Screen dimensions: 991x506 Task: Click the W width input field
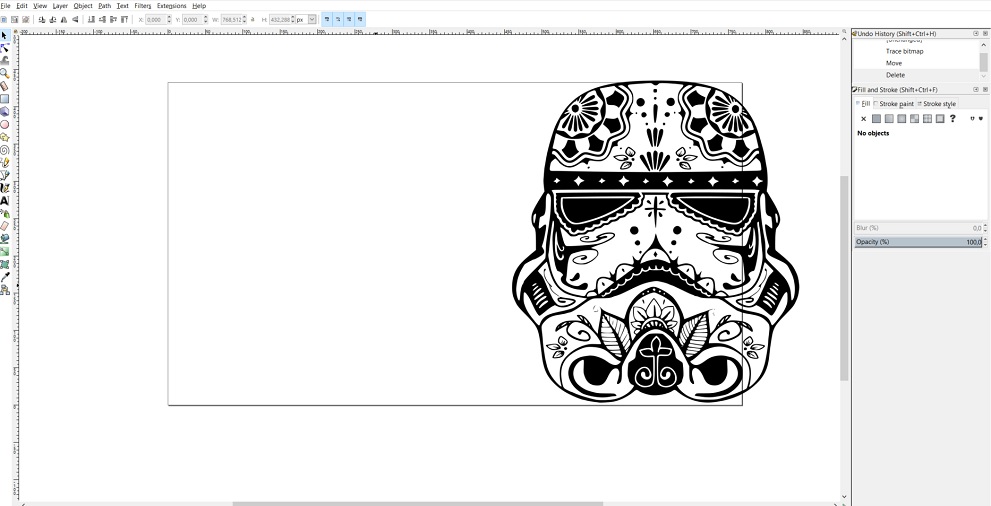click(233, 20)
